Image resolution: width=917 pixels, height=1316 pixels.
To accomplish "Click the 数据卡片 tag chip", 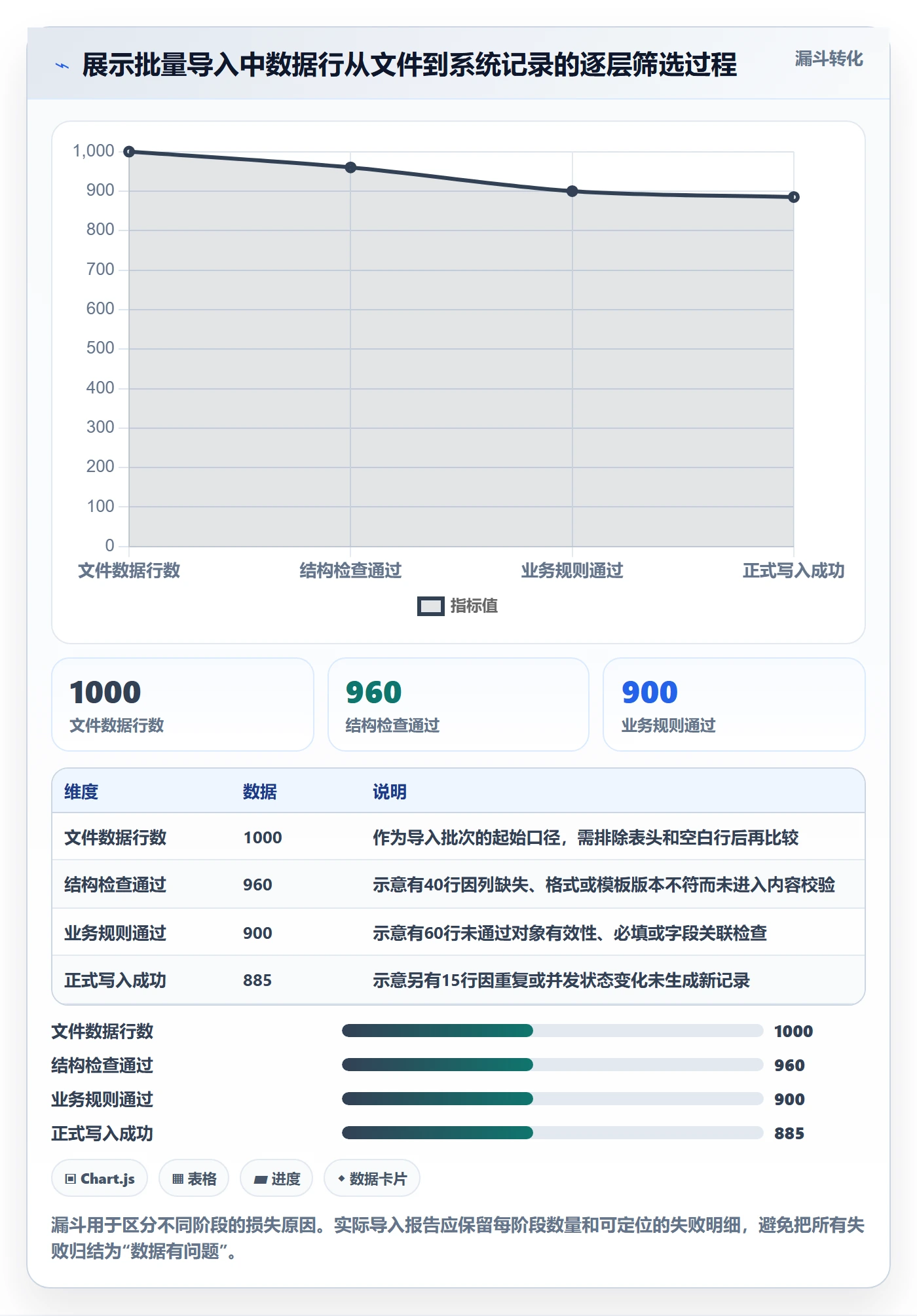I will coord(372,1179).
